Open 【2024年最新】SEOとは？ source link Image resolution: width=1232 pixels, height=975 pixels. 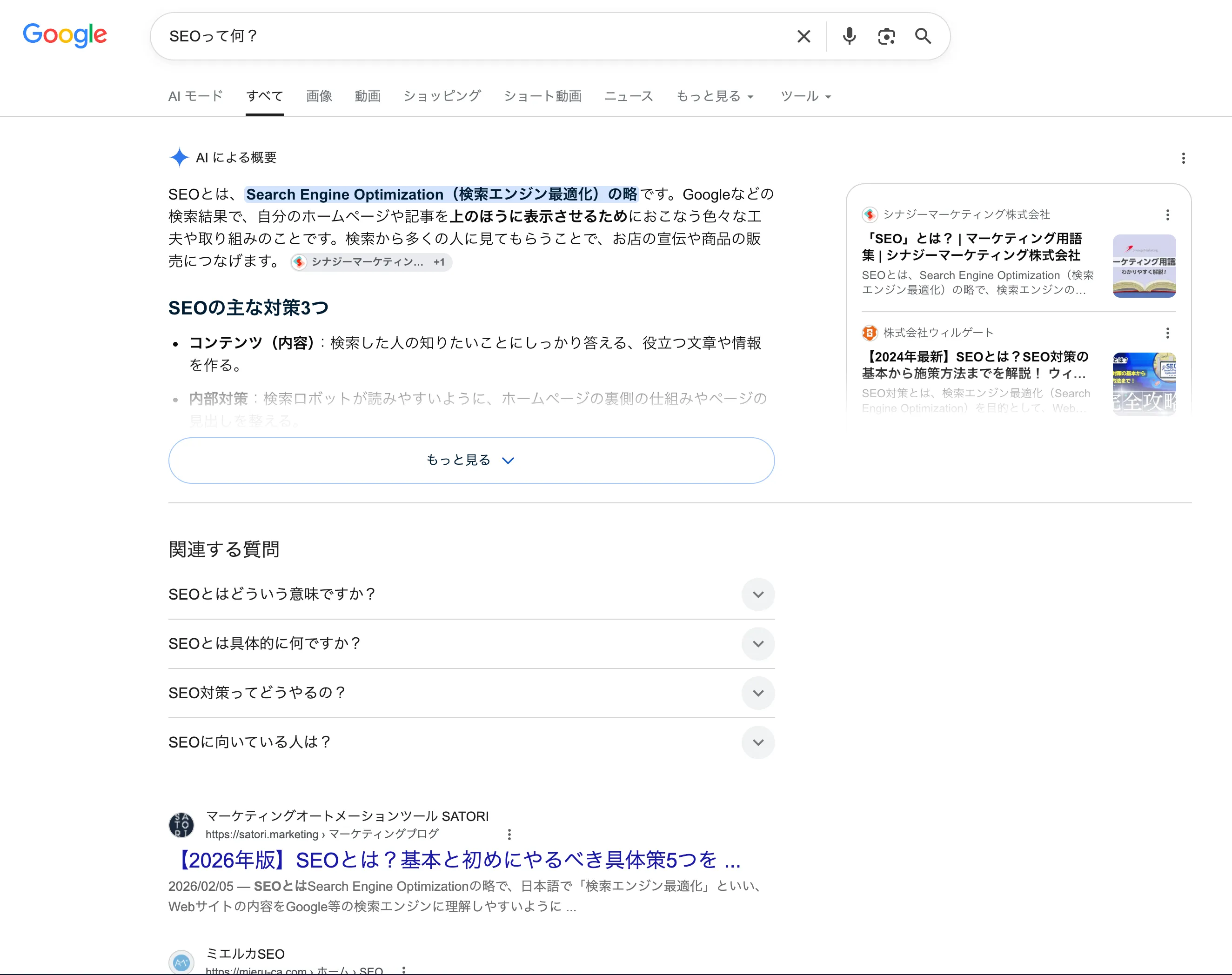975,365
